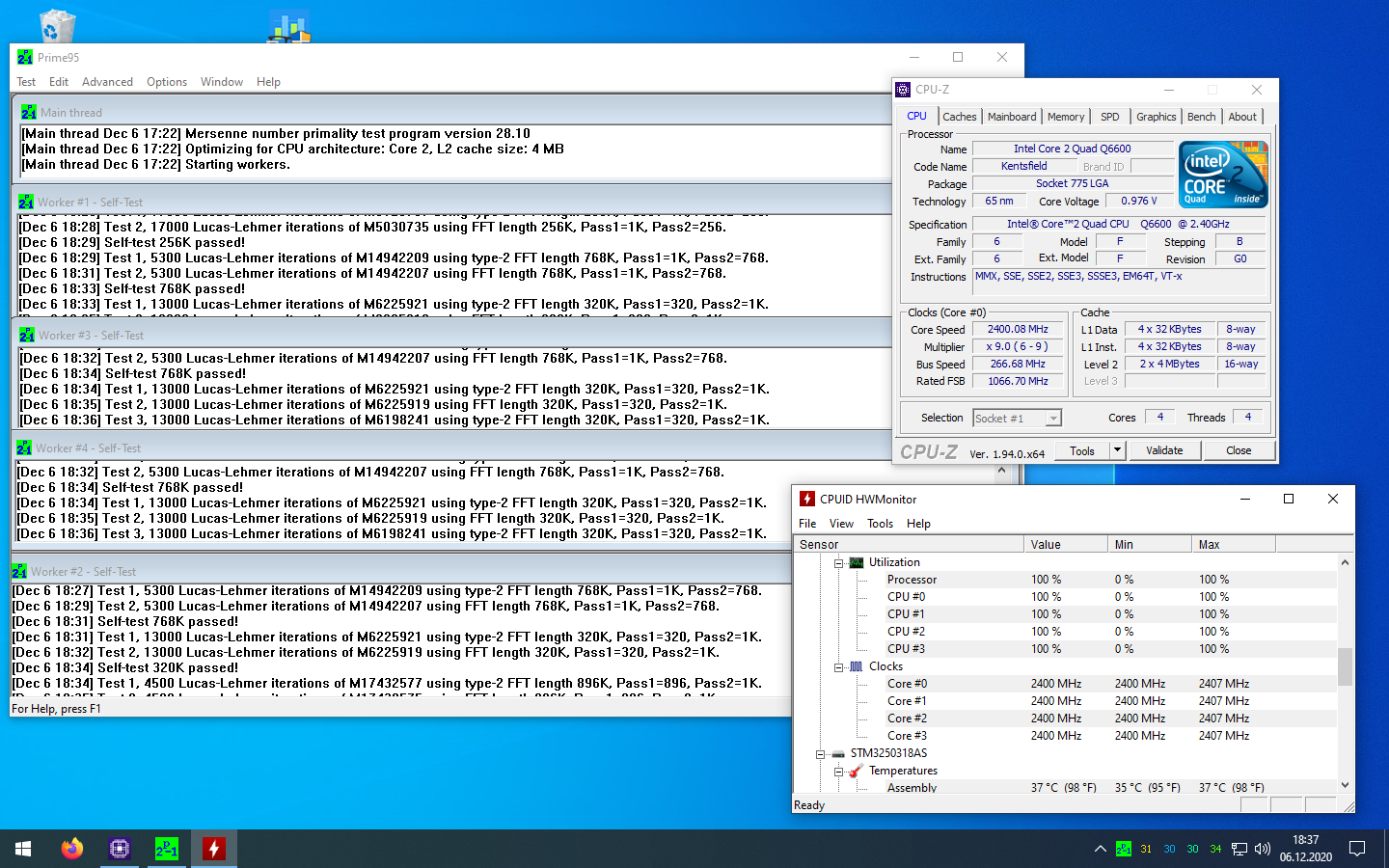1389x868 pixels.
Task: Open the View menu in HWMonitor
Action: point(841,524)
